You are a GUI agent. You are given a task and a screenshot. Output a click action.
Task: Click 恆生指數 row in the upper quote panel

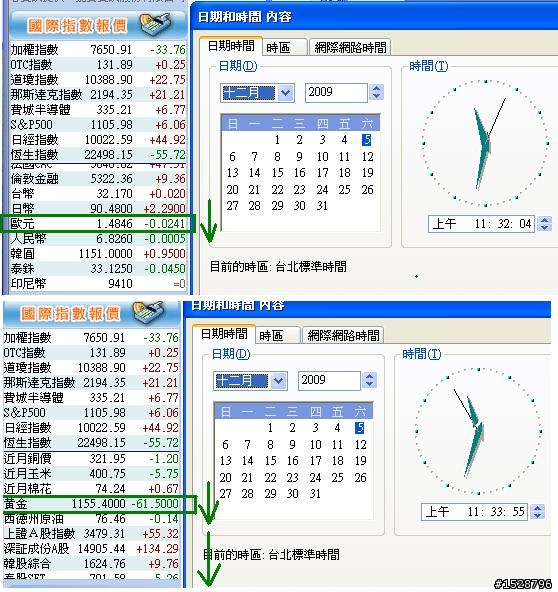(x=98, y=154)
